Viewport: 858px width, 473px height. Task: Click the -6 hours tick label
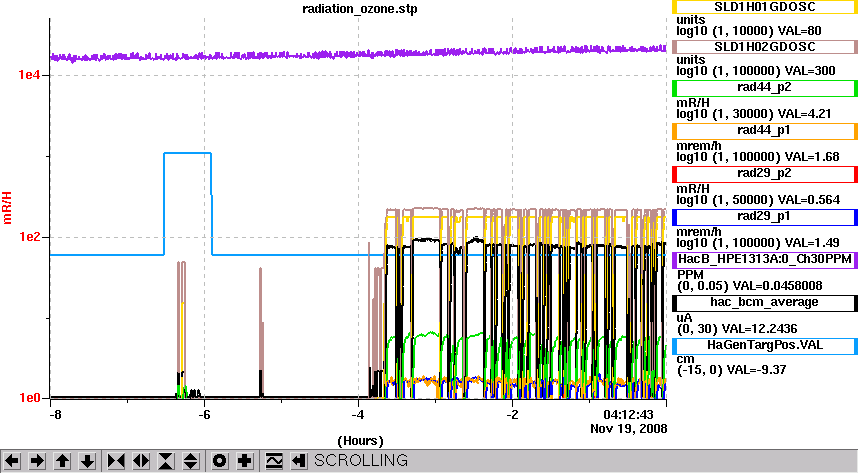(x=204, y=414)
